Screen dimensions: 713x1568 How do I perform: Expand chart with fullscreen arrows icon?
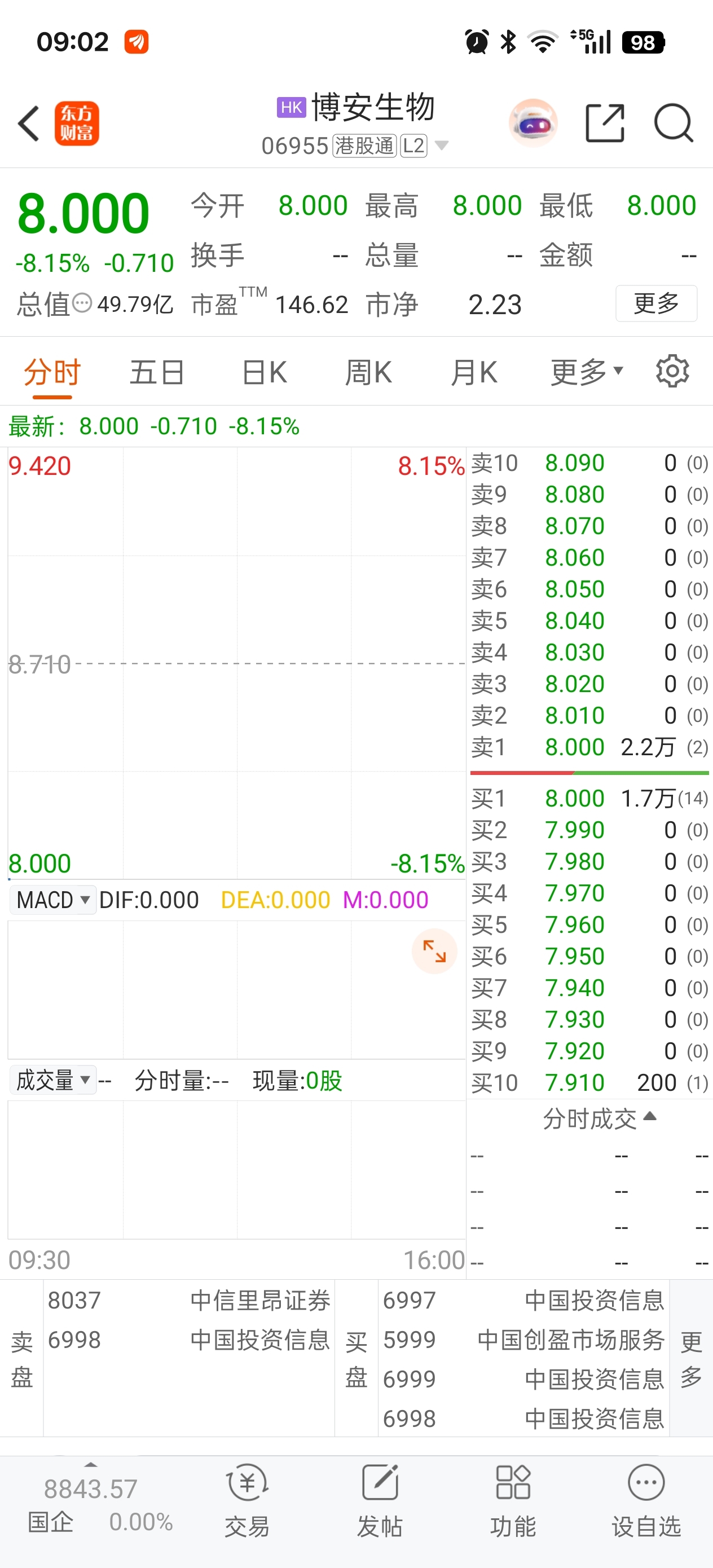(434, 951)
